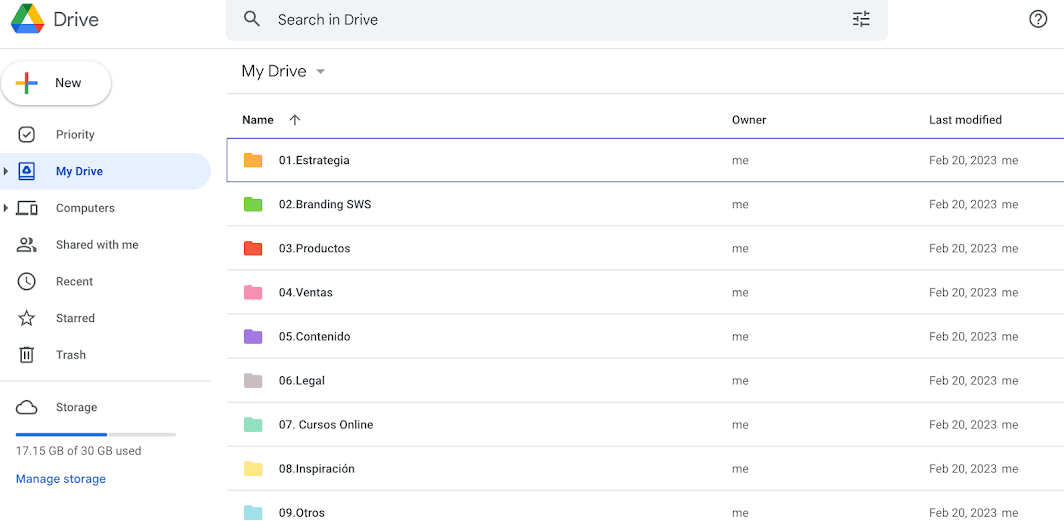
Task: Click the red 03.Productos folder icon
Action: (x=253, y=248)
